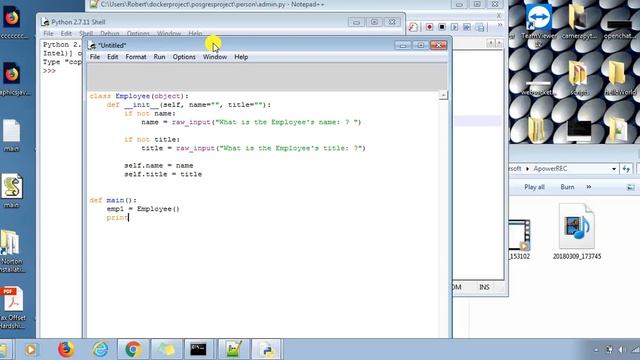Click Firefox in the taskbar
The image size is (640, 360).
tap(66, 349)
